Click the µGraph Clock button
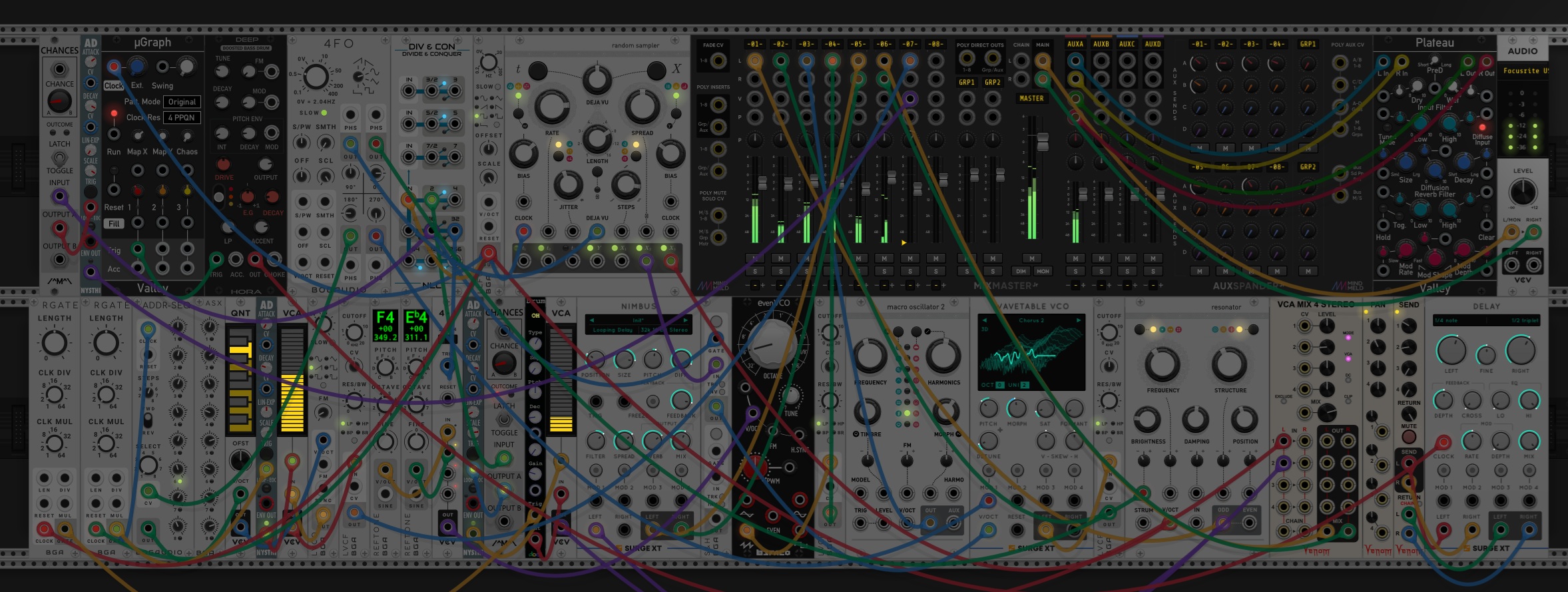Image resolution: width=1568 pixels, height=592 pixels. click(x=114, y=85)
